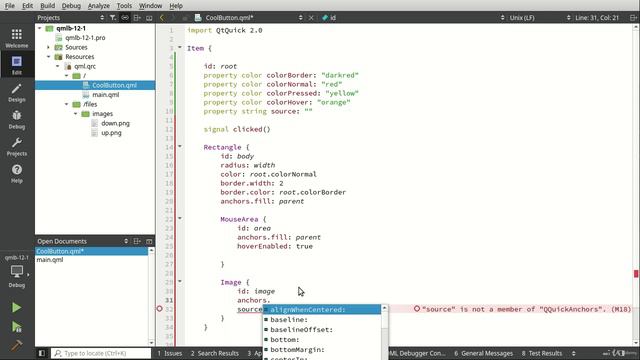Open the Analyze menu
Viewport: 640px width, 360px height.
click(98, 6)
